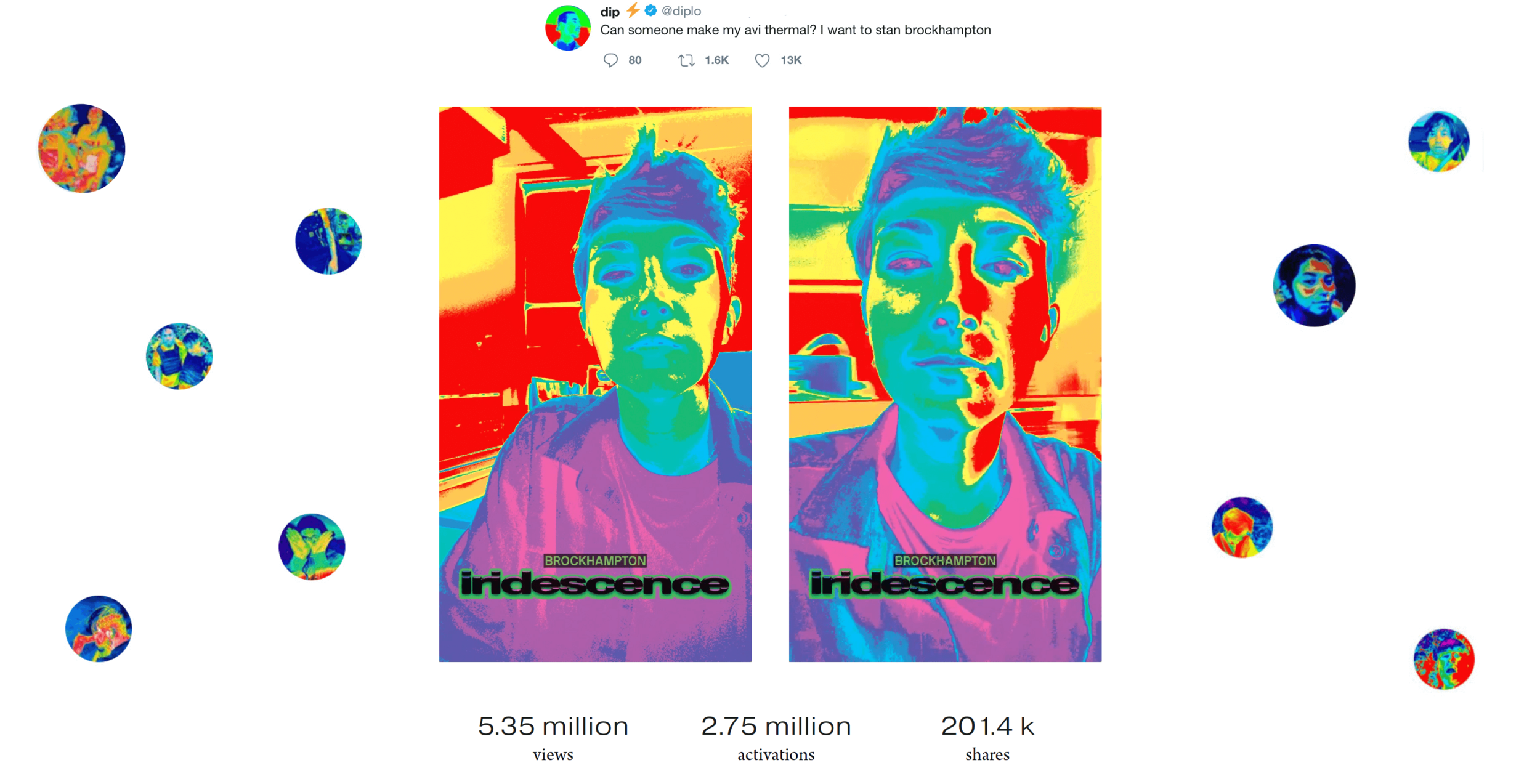Viewport: 1540px width, 784px height.
Task: Click the top-left thermal circle avatar
Action: [81, 148]
